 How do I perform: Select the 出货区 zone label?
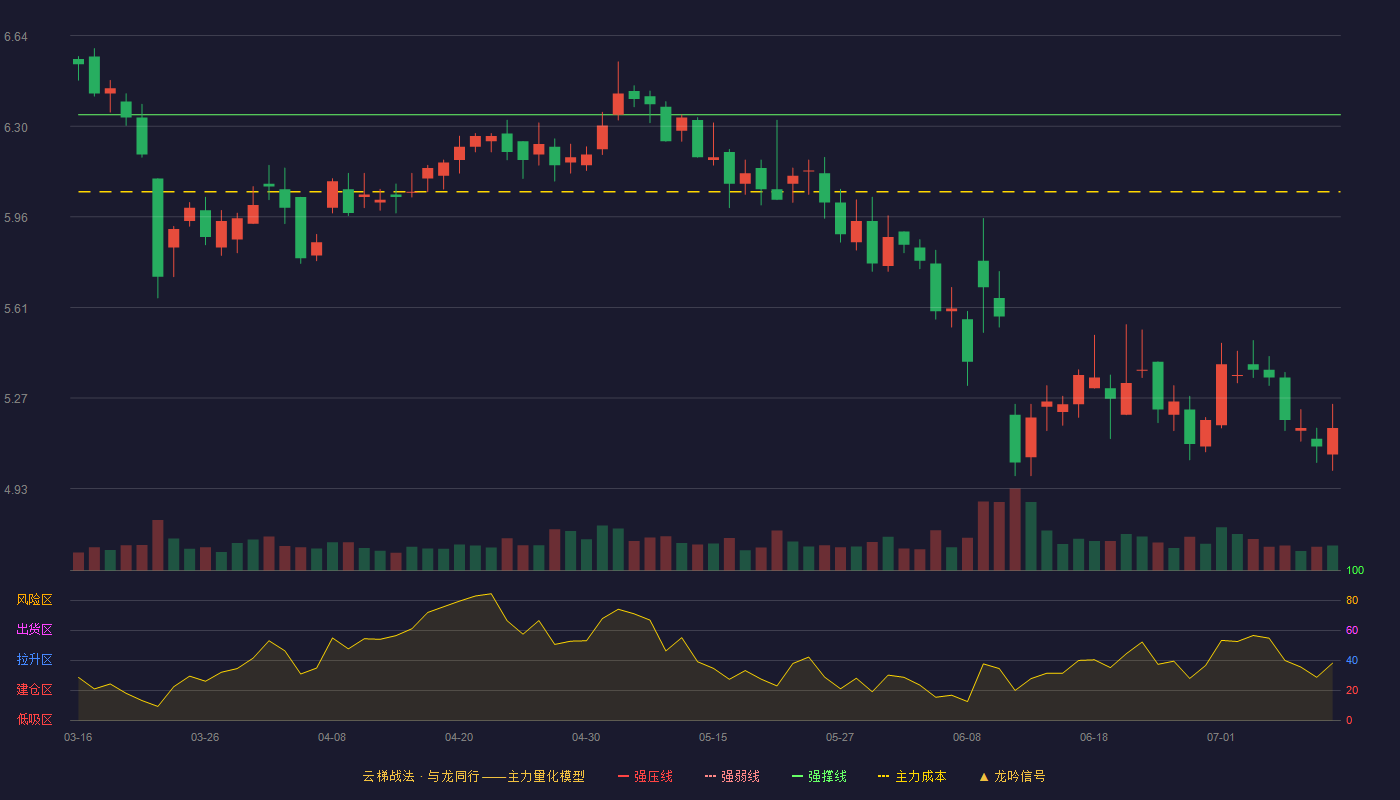pyautogui.click(x=34, y=630)
